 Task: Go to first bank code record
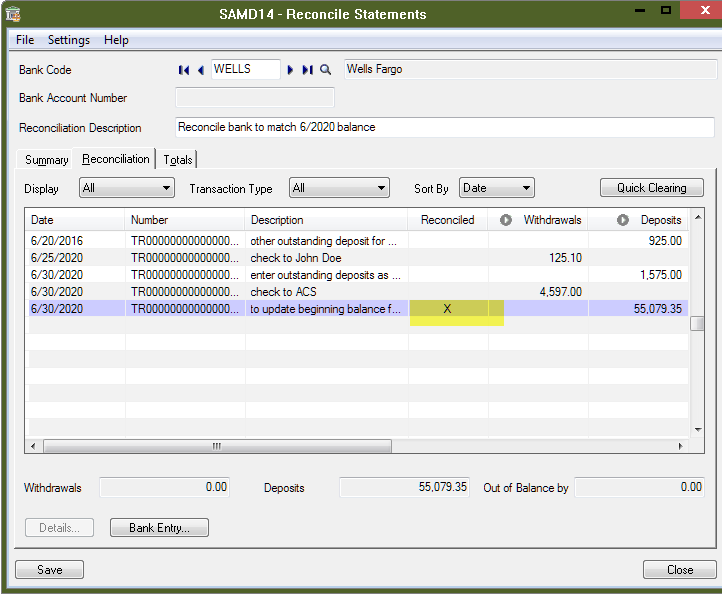[184, 70]
